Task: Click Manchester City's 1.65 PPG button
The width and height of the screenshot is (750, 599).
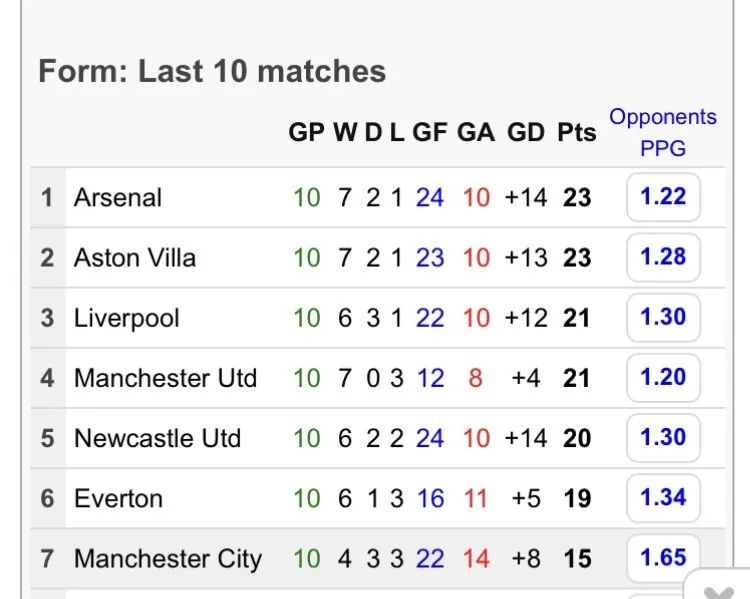Action: (x=663, y=557)
